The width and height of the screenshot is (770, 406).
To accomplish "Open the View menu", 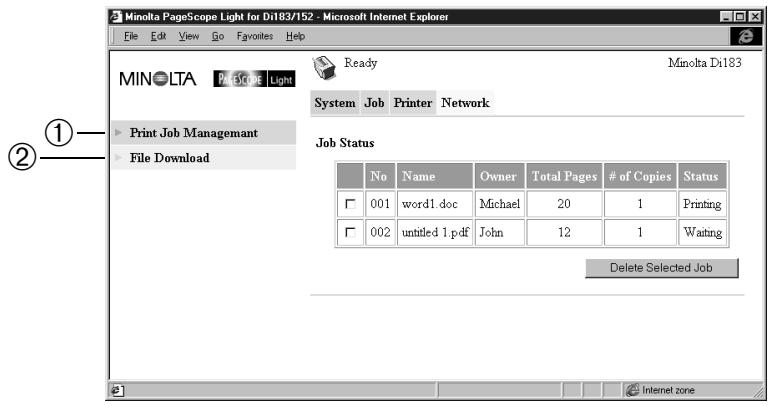I will (189, 36).
